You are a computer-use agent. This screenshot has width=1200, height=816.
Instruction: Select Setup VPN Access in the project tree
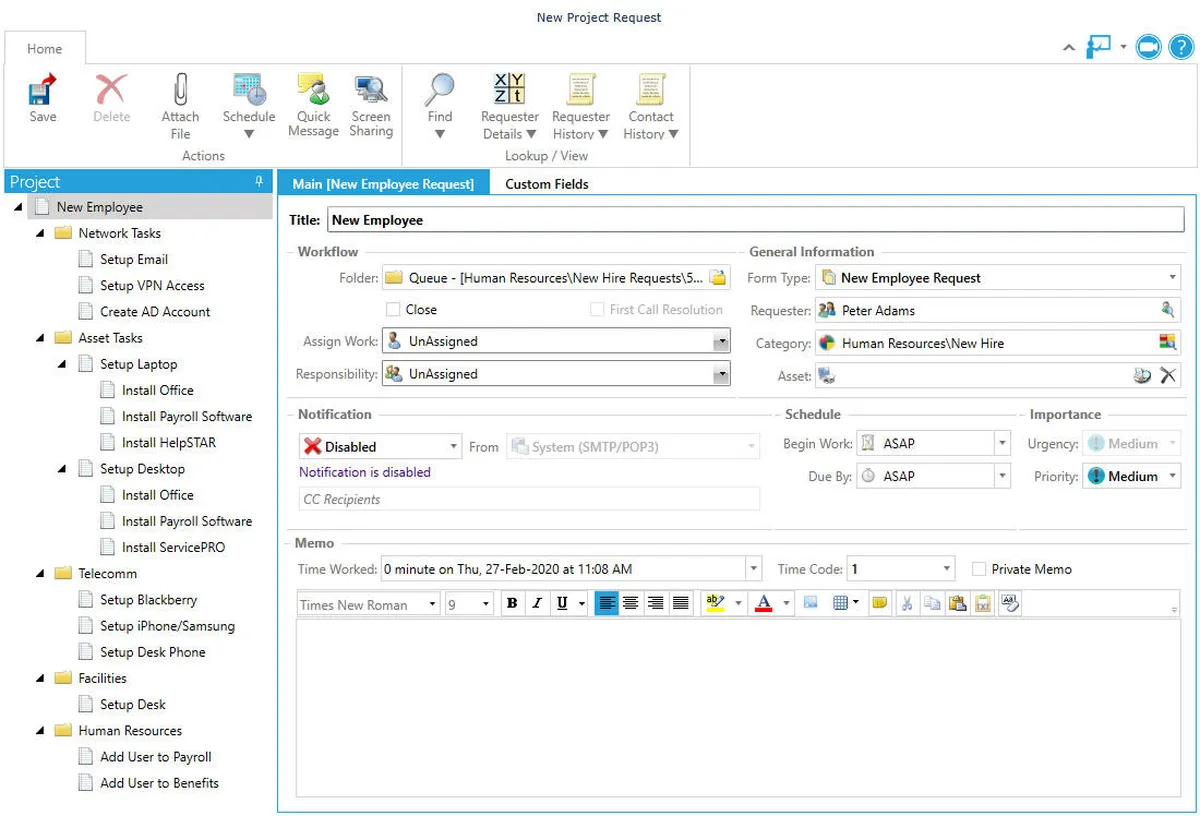tap(152, 285)
